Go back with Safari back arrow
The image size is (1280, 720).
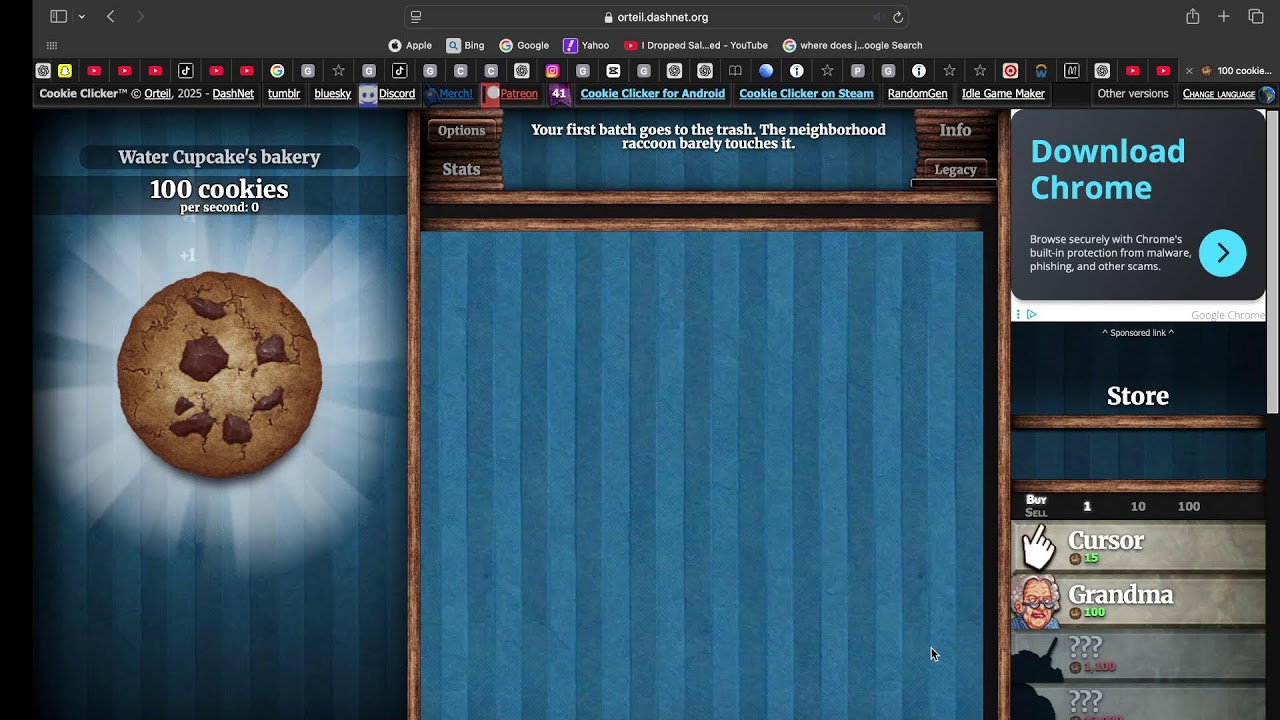[110, 17]
